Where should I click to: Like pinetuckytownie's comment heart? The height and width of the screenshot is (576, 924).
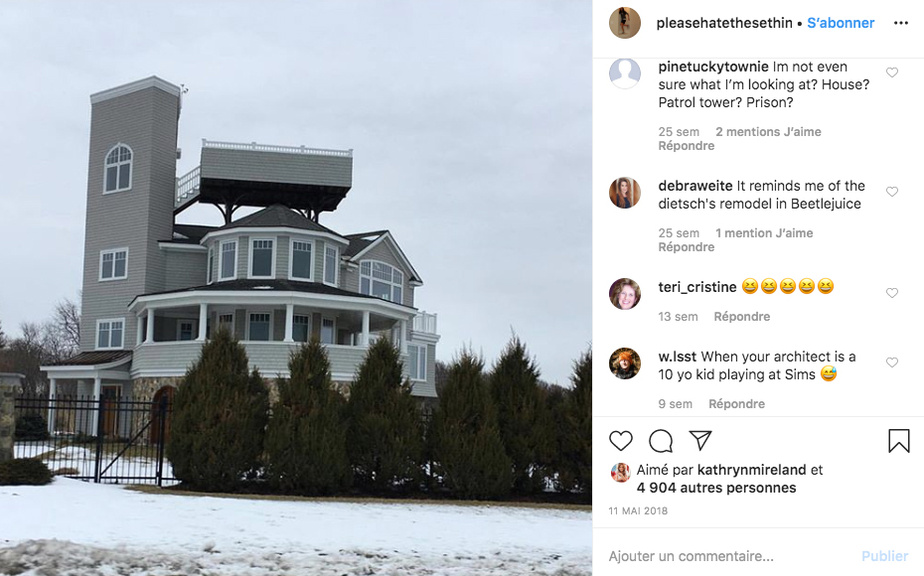(892, 73)
